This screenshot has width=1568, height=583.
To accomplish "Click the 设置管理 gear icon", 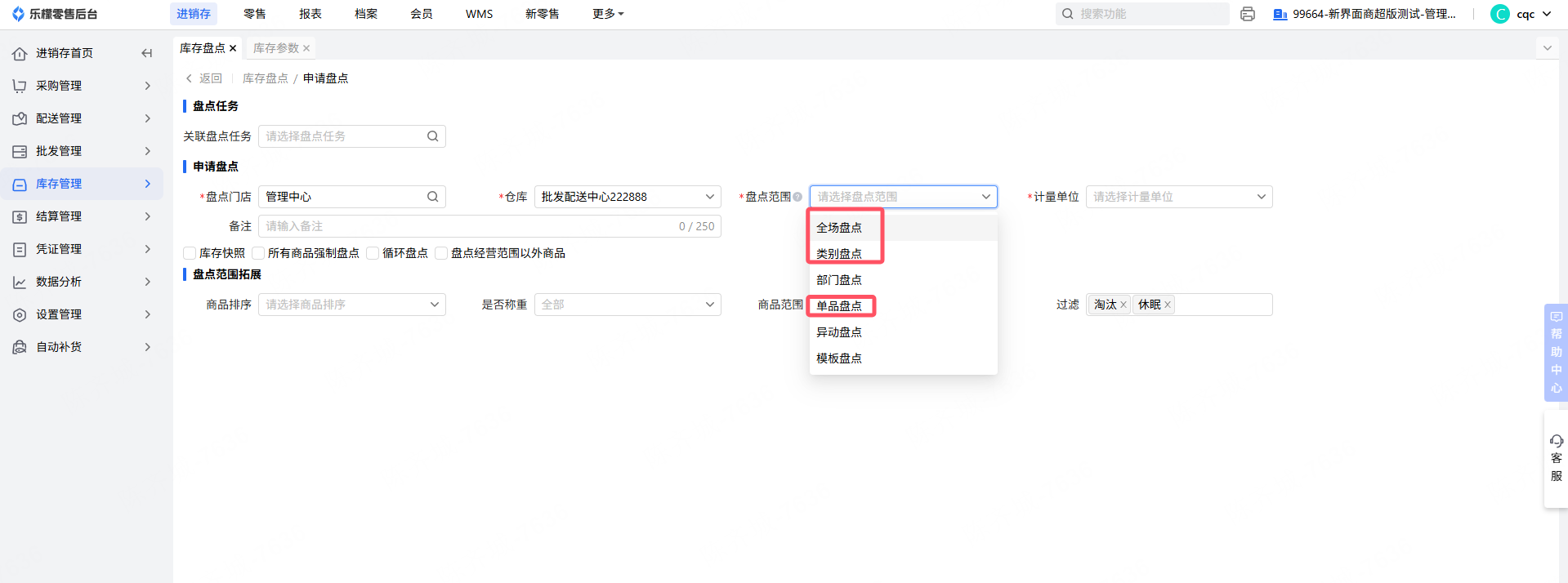I will pyautogui.click(x=20, y=314).
